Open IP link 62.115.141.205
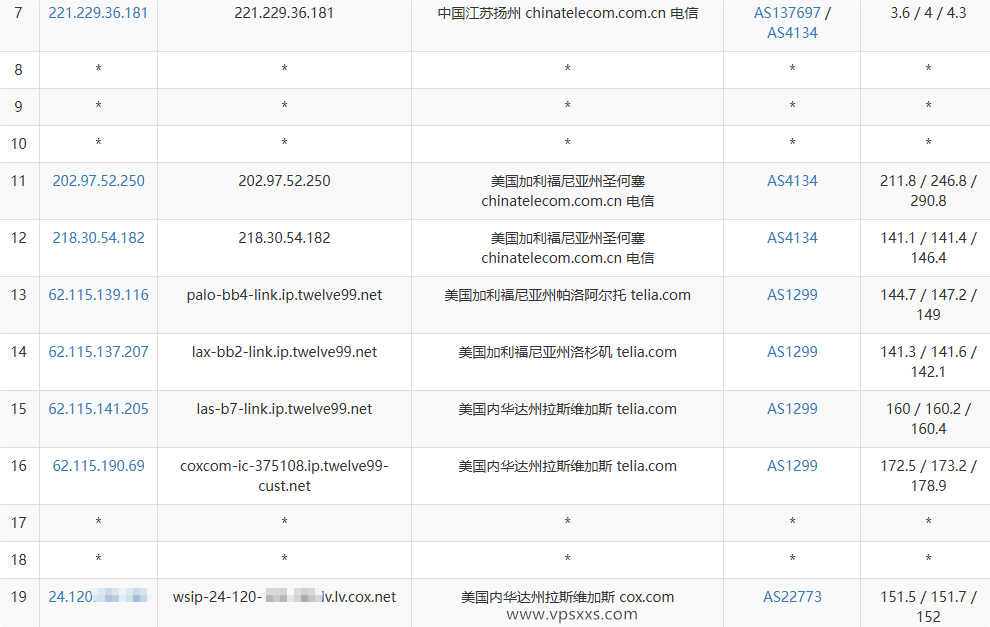This screenshot has width=990, height=627. coord(98,409)
